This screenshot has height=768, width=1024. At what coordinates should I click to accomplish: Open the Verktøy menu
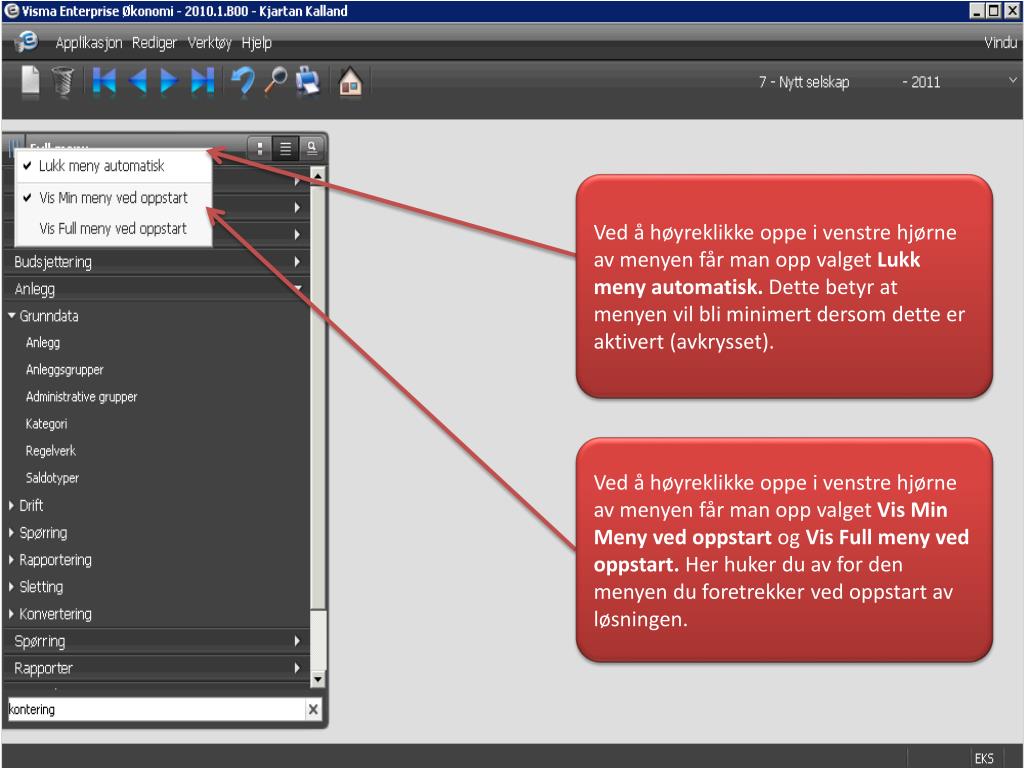(x=209, y=43)
